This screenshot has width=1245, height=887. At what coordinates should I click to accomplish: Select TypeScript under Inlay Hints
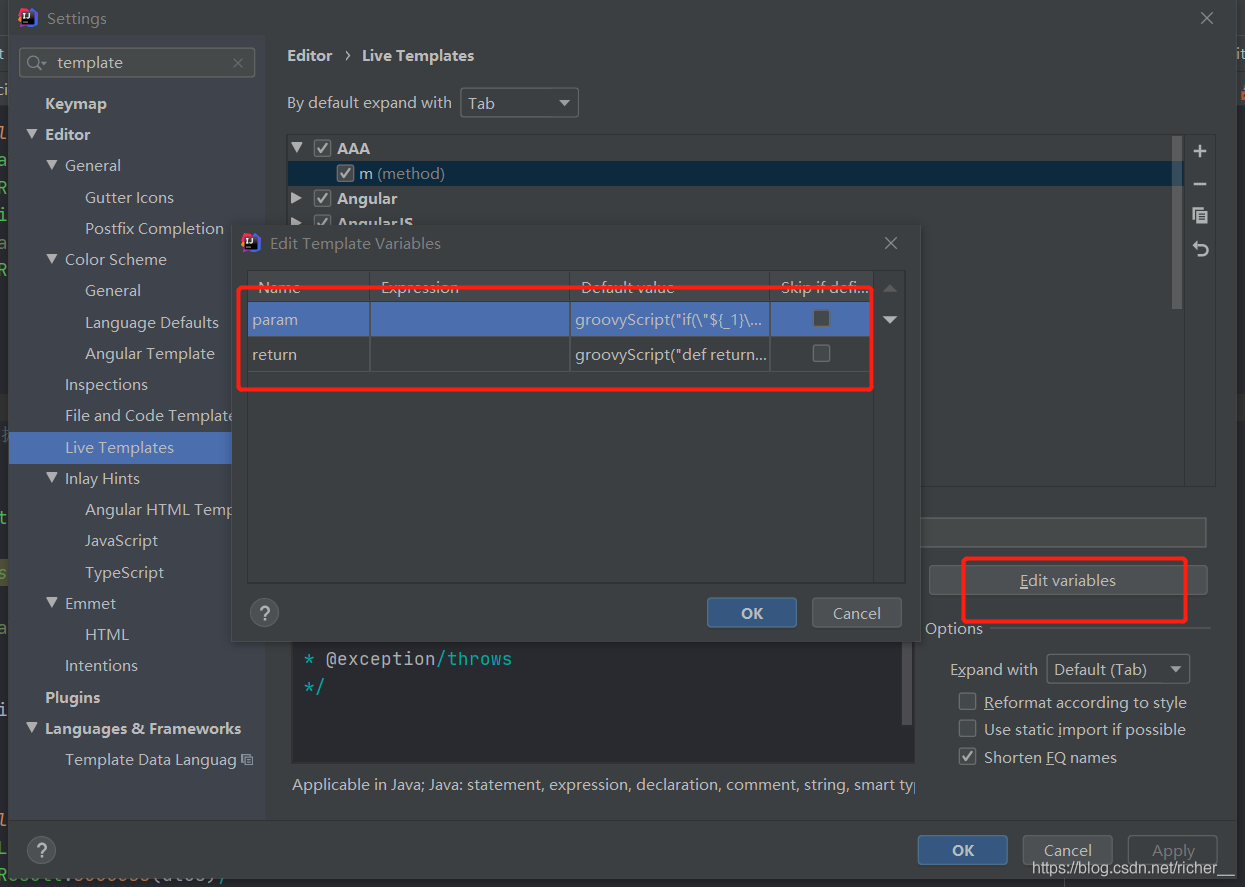tap(125, 573)
